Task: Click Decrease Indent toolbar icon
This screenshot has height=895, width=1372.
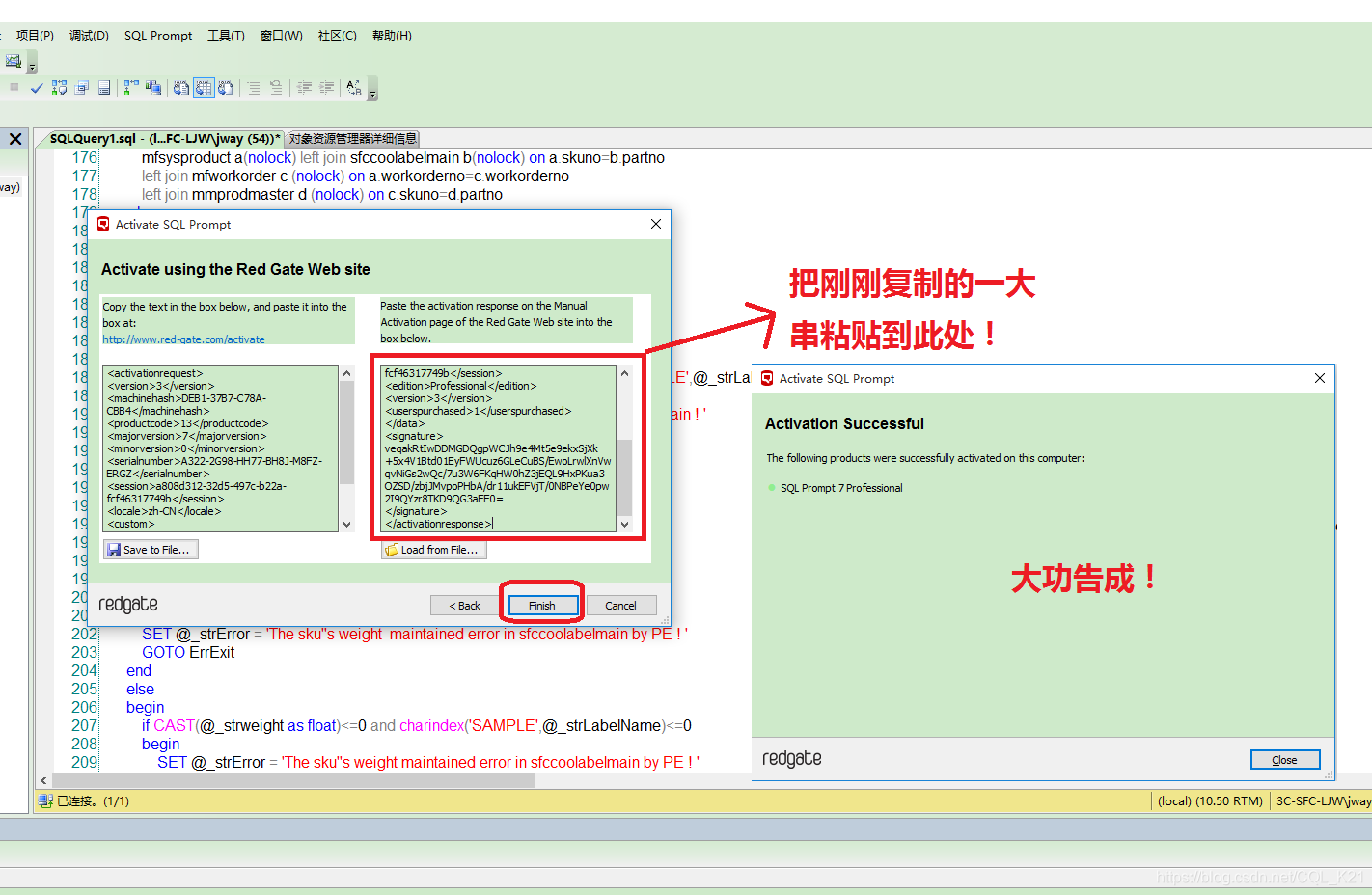Action: pos(304,88)
